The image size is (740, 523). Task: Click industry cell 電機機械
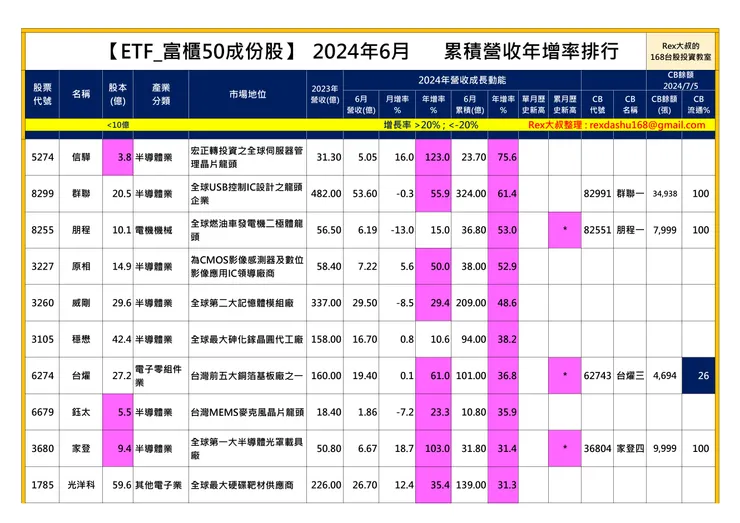(x=161, y=230)
